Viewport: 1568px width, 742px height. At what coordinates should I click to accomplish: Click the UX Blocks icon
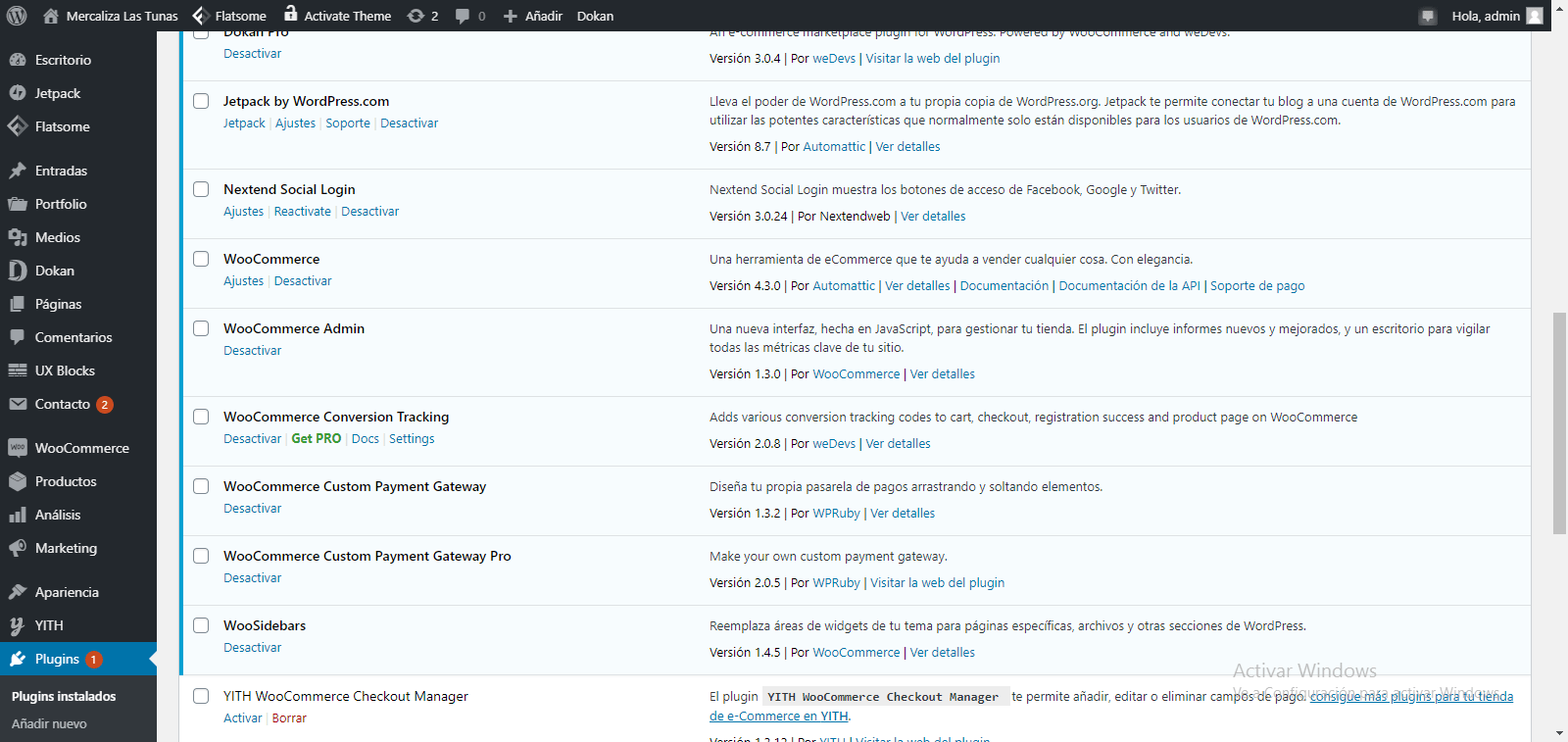point(18,371)
